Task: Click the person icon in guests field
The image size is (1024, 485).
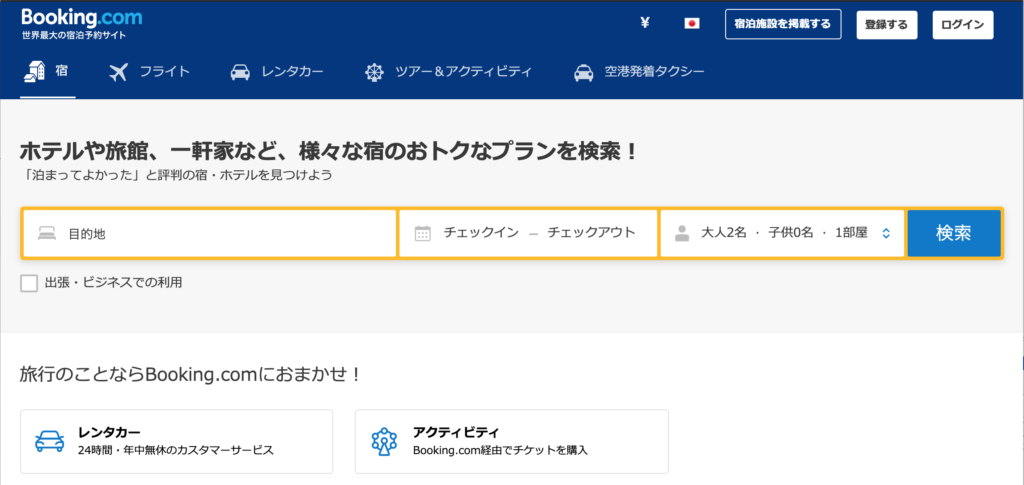Action: click(x=682, y=234)
